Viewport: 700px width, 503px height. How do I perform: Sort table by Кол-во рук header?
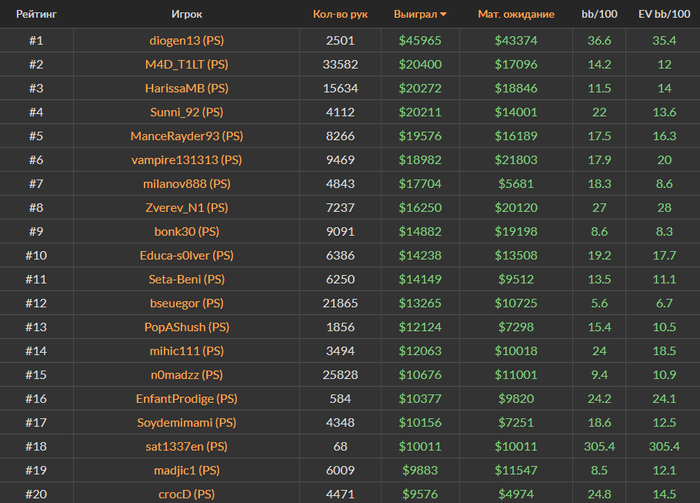point(340,14)
